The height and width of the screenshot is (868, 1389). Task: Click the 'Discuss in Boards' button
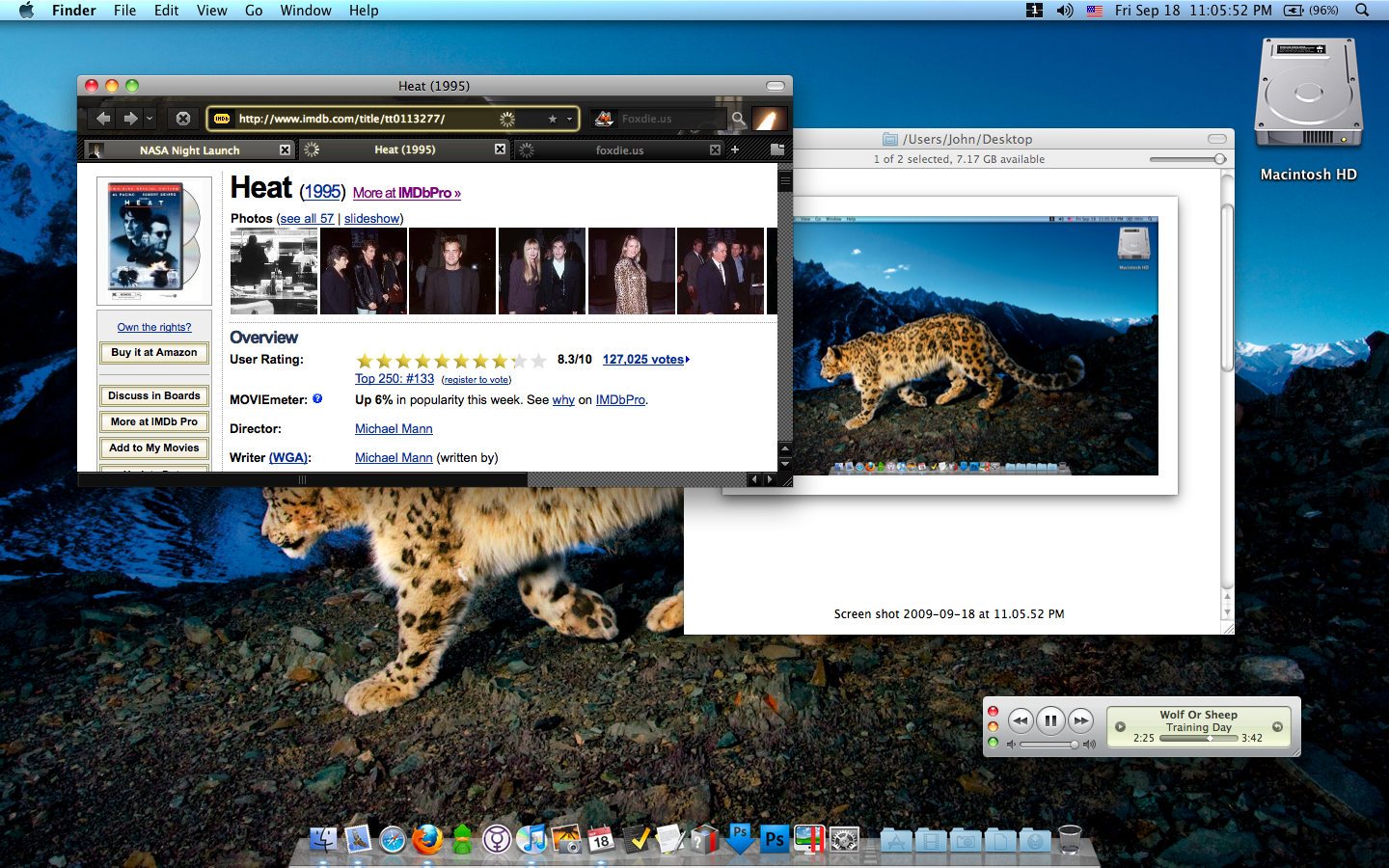pyautogui.click(x=154, y=395)
